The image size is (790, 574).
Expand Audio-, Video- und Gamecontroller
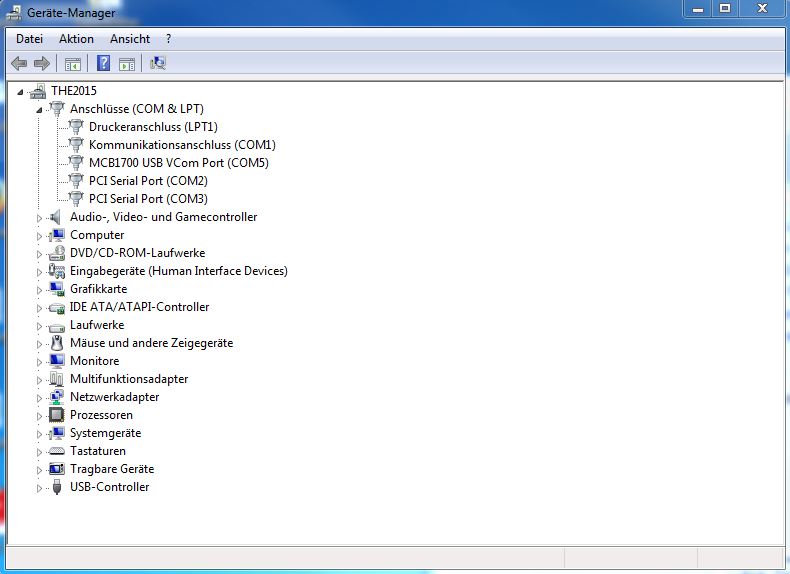(x=39, y=218)
